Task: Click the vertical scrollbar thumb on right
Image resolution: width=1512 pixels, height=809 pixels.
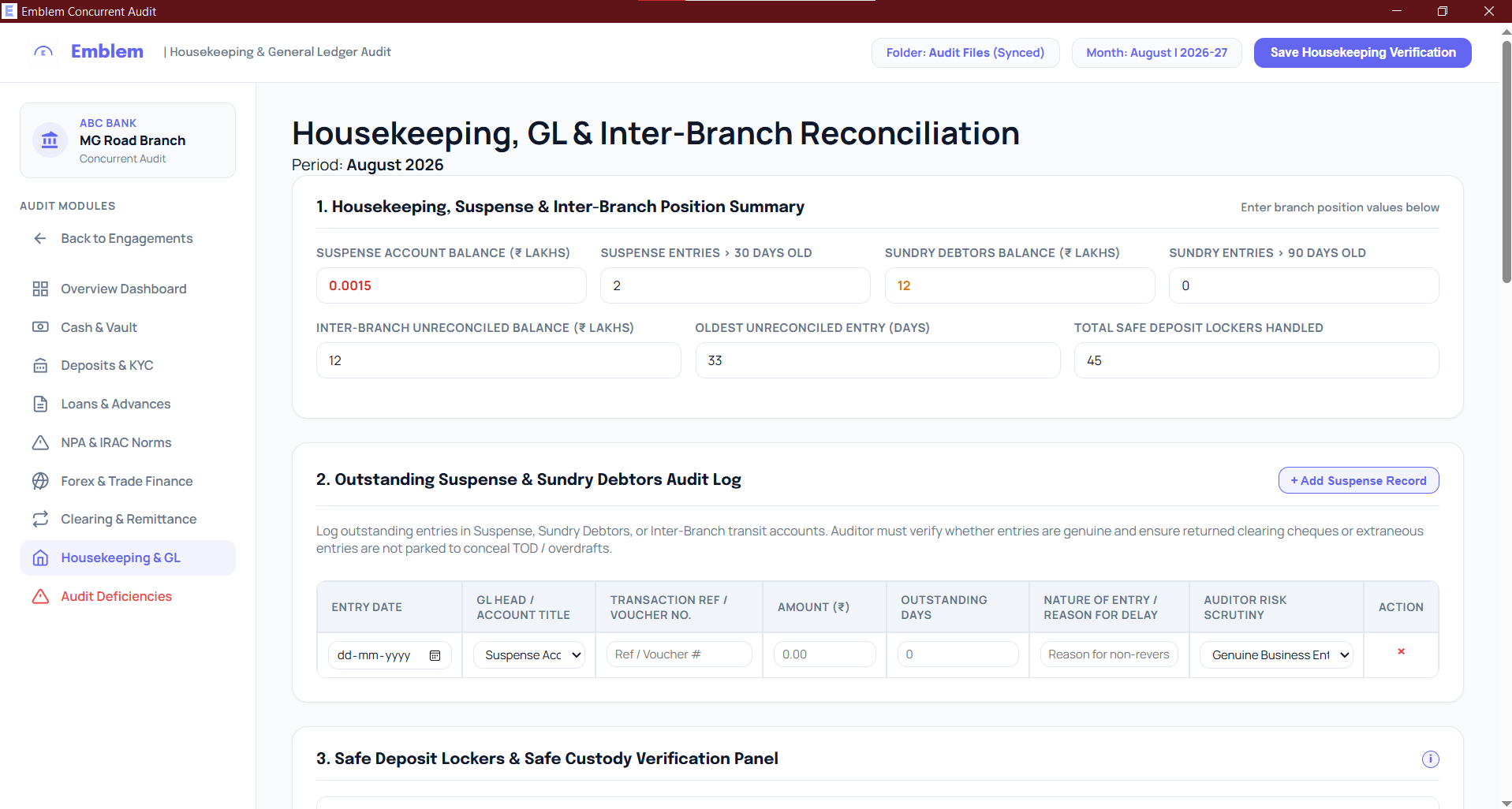Action: [x=1506, y=162]
